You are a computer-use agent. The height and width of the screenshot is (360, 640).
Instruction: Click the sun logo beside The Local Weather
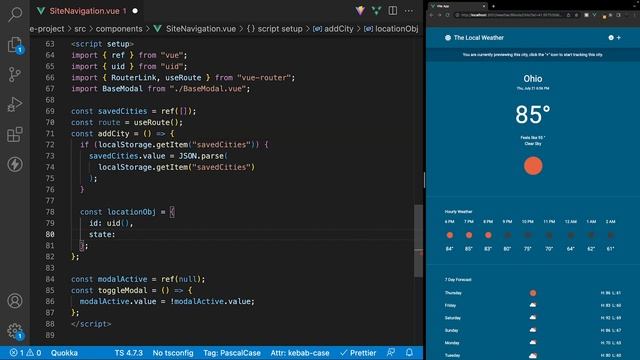coord(448,38)
